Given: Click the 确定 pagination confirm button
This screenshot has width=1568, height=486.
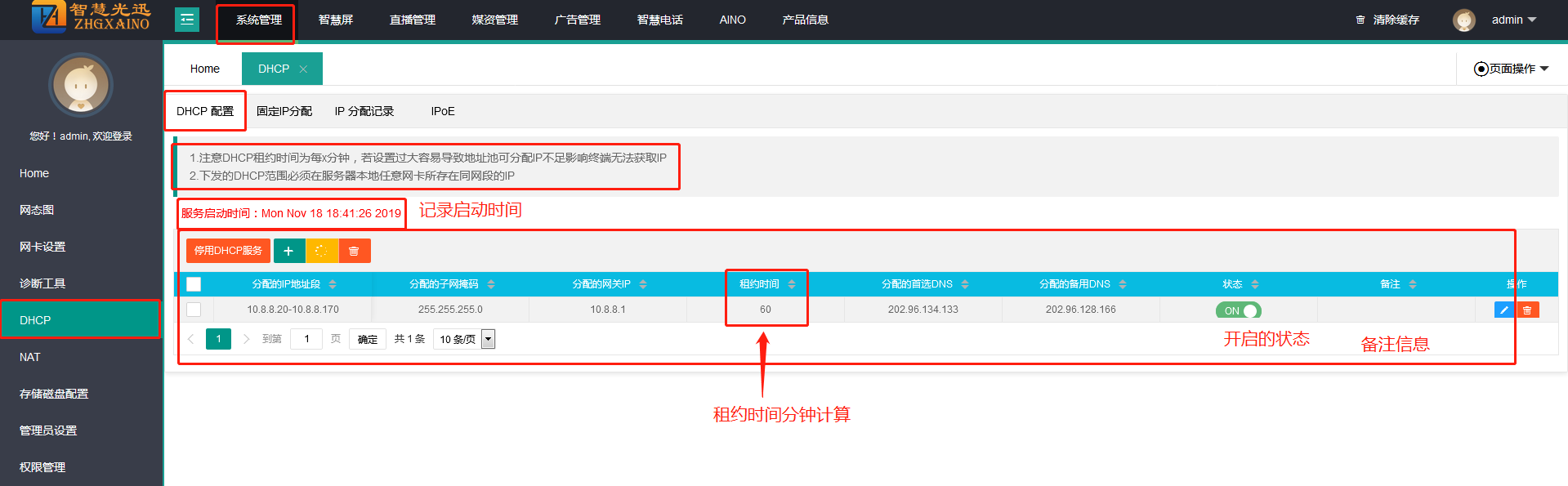Looking at the screenshot, I should [368, 339].
